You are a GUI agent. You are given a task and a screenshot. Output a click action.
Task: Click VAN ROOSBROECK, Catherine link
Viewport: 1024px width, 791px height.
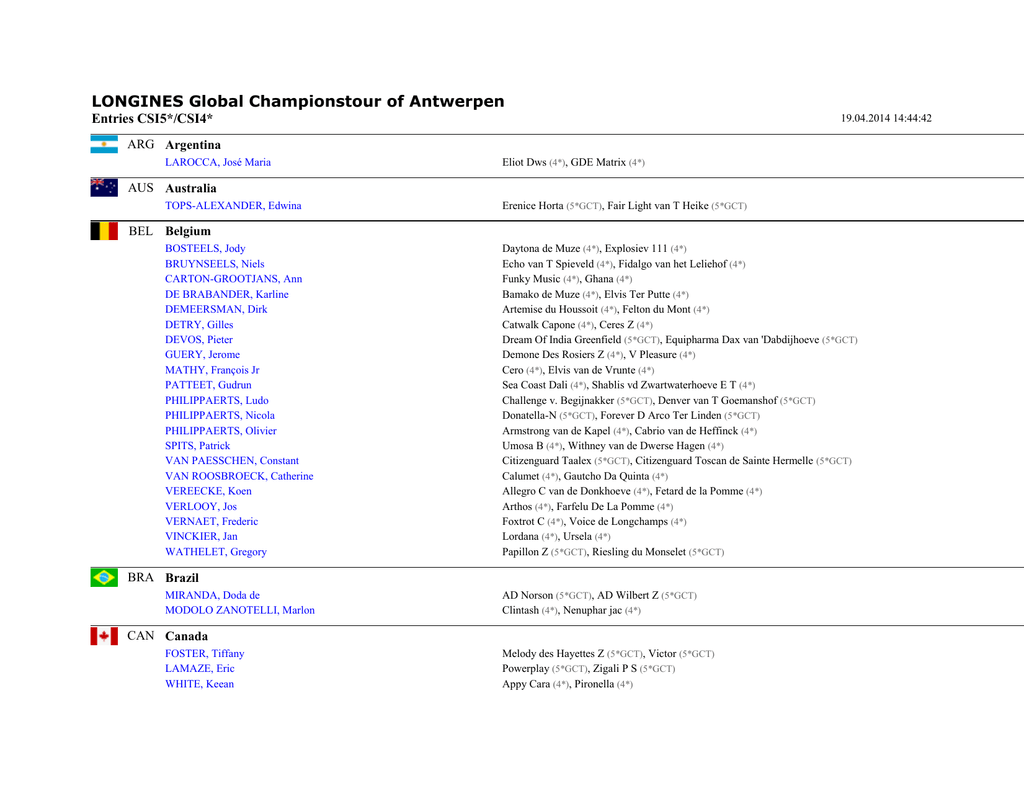tap(239, 477)
